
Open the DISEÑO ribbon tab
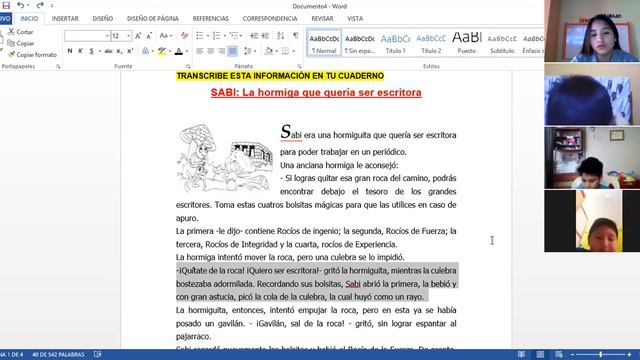click(102, 19)
